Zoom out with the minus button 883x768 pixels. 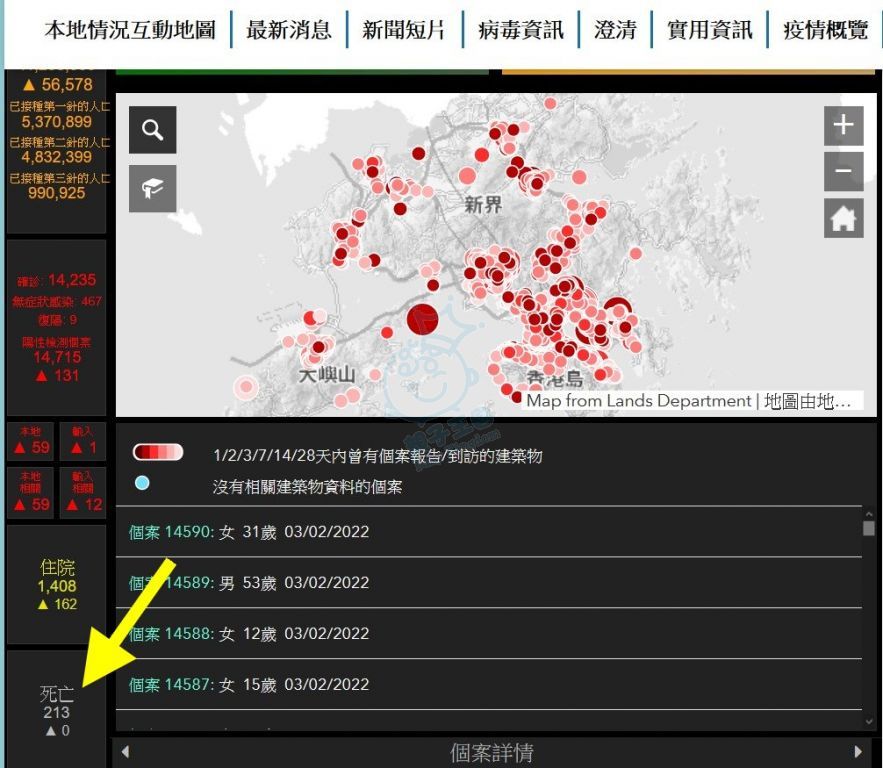pos(843,172)
